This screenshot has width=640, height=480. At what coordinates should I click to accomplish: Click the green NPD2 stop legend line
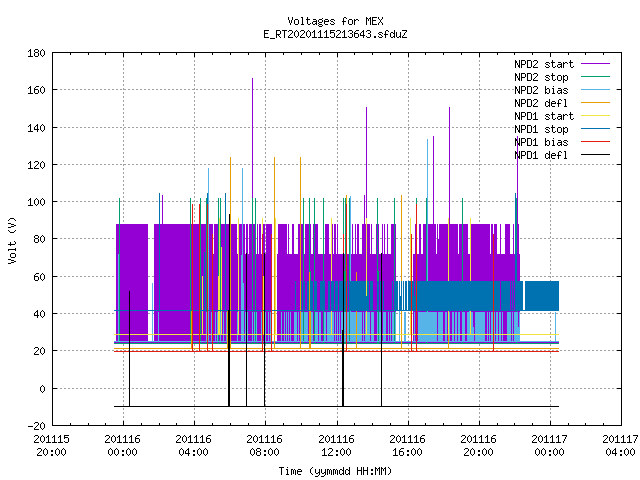(595, 77)
